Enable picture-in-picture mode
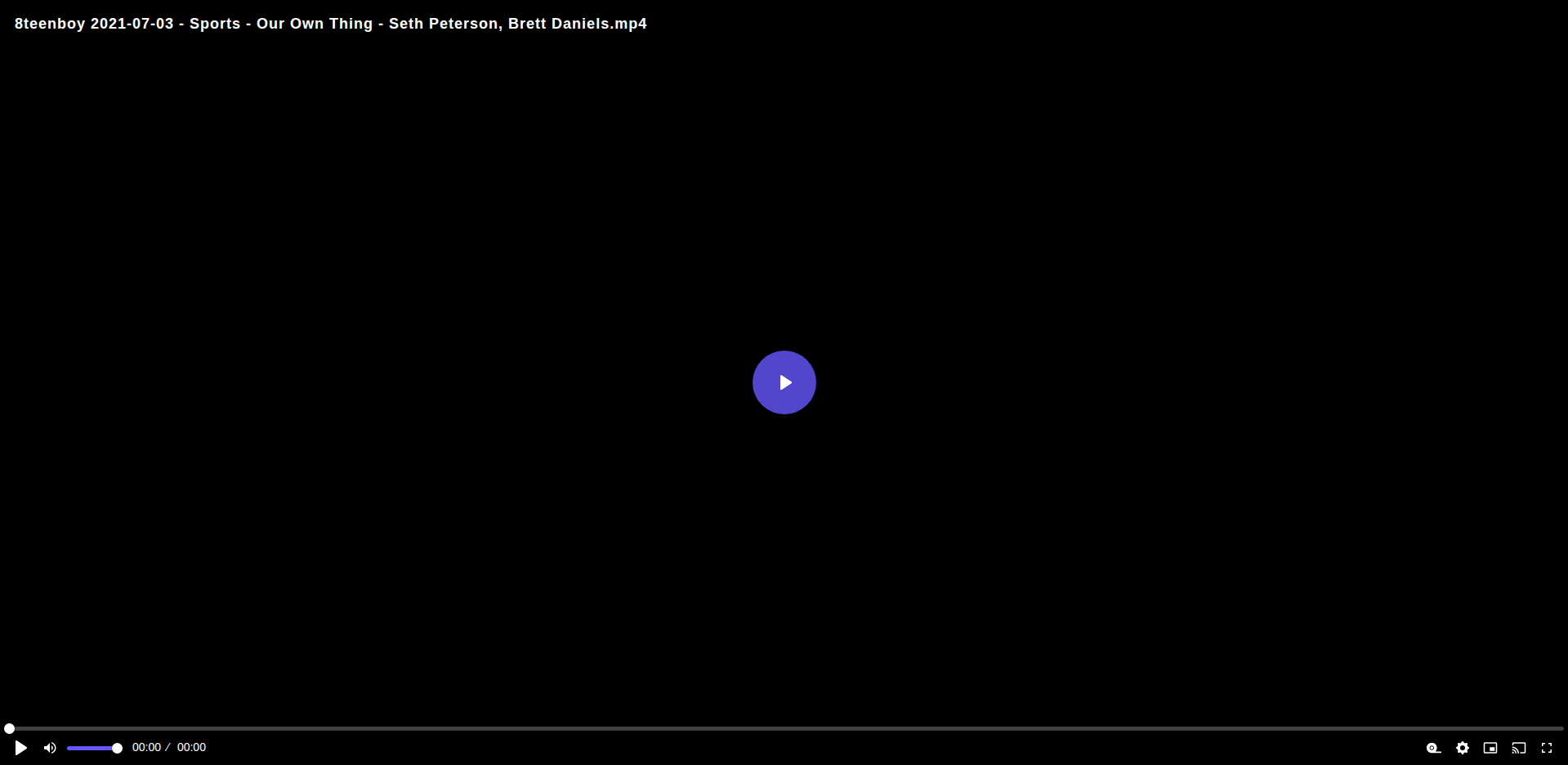Viewport: 1568px width, 765px height. (x=1490, y=748)
